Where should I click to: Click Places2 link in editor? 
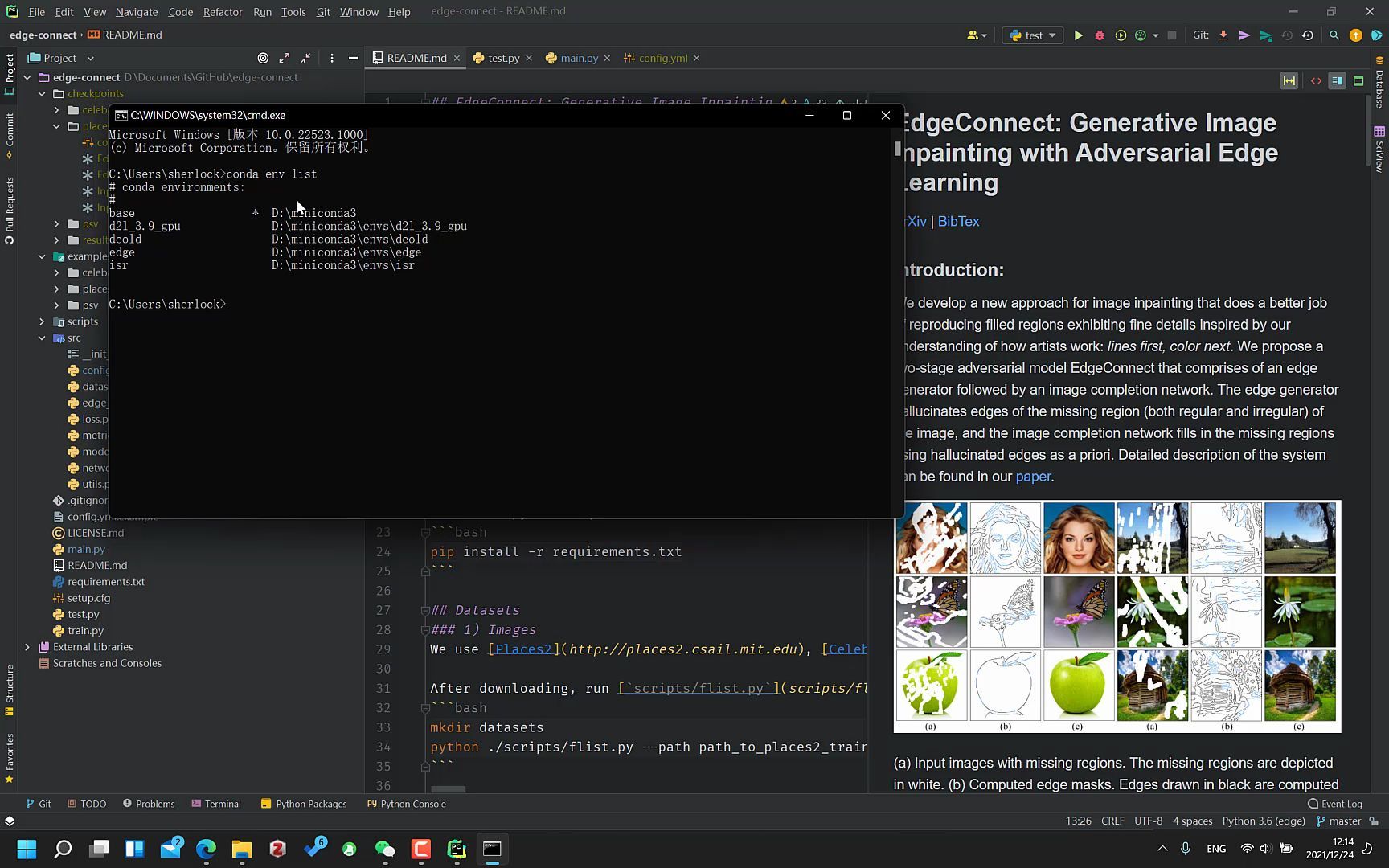523,649
